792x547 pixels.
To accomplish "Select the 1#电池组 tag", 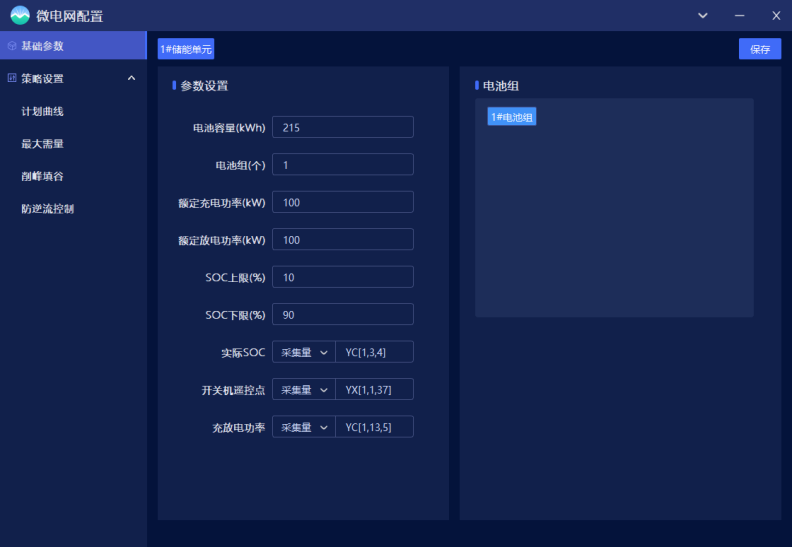I will pyautogui.click(x=512, y=117).
